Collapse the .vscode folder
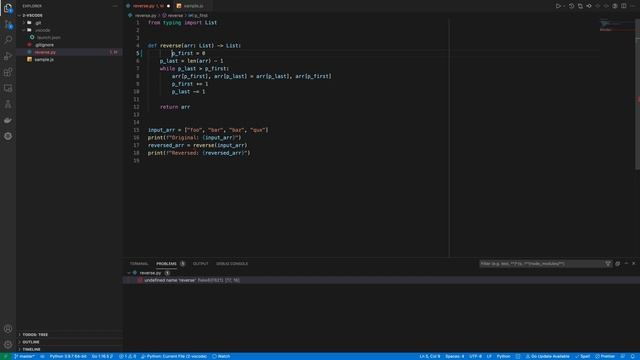This screenshot has height=360, width=640. click(x=69, y=30)
